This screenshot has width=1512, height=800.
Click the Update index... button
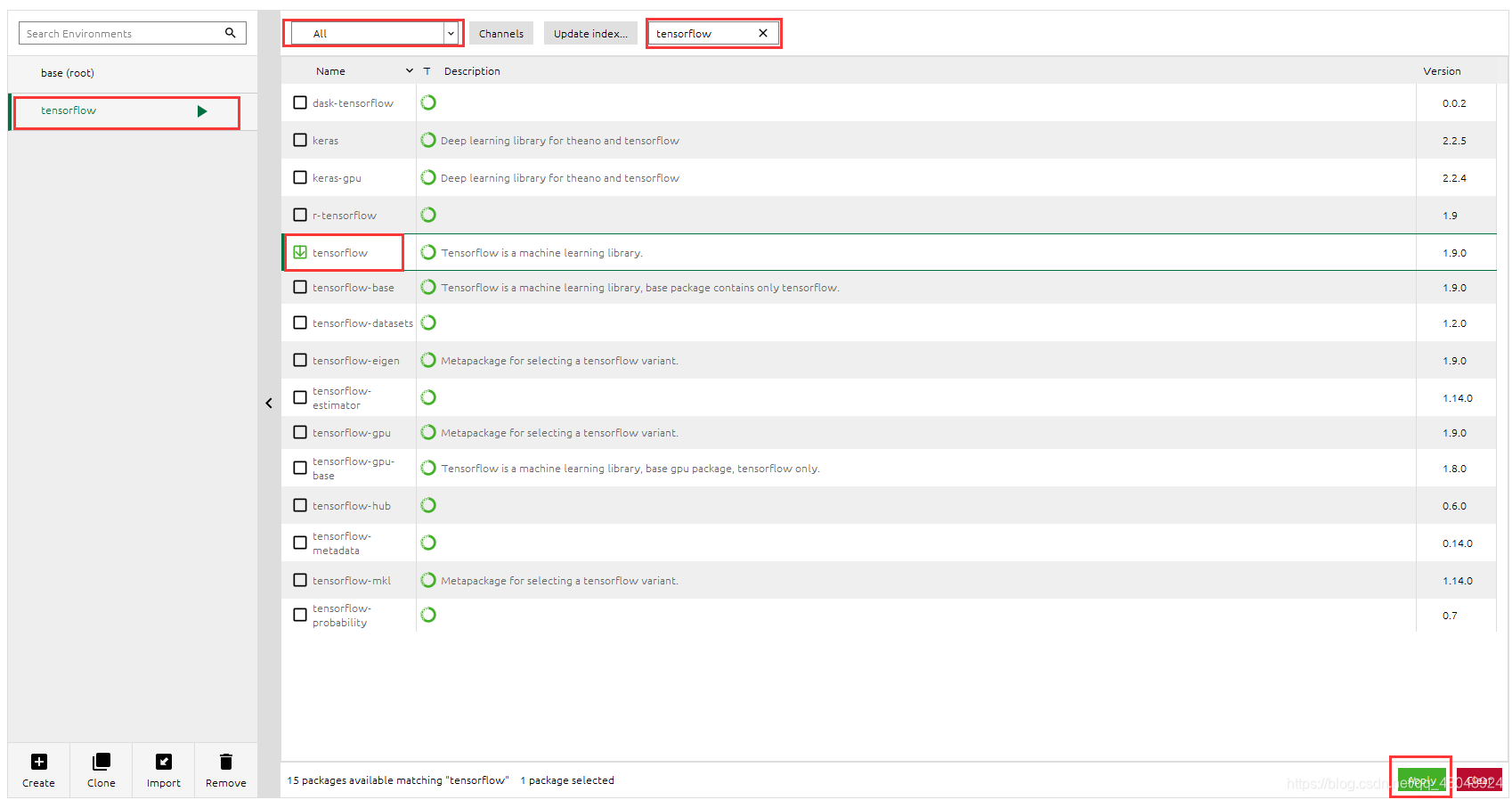point(590,33)
